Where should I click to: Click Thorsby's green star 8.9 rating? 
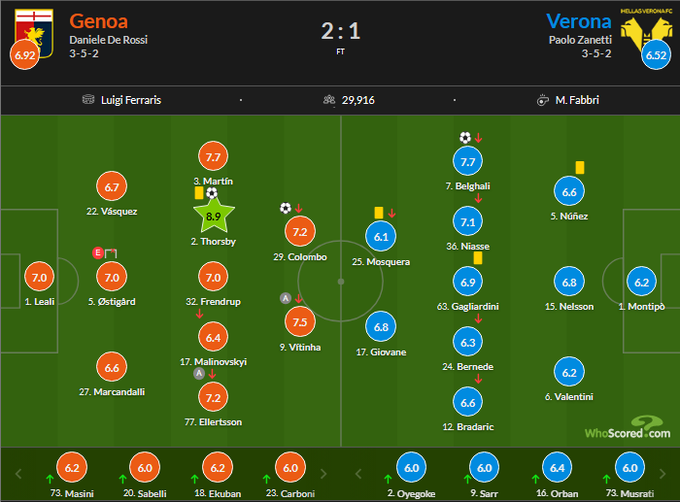coord(212,215)
